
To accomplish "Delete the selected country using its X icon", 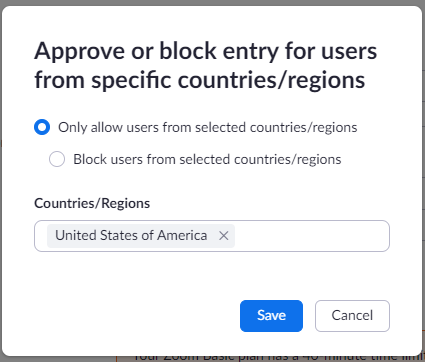I will (224, 236).
